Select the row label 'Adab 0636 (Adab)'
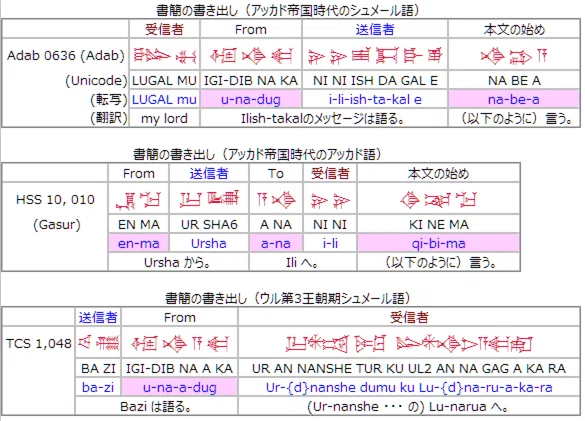This screenshot has width=585, height=421. click(x=66, y=55)
